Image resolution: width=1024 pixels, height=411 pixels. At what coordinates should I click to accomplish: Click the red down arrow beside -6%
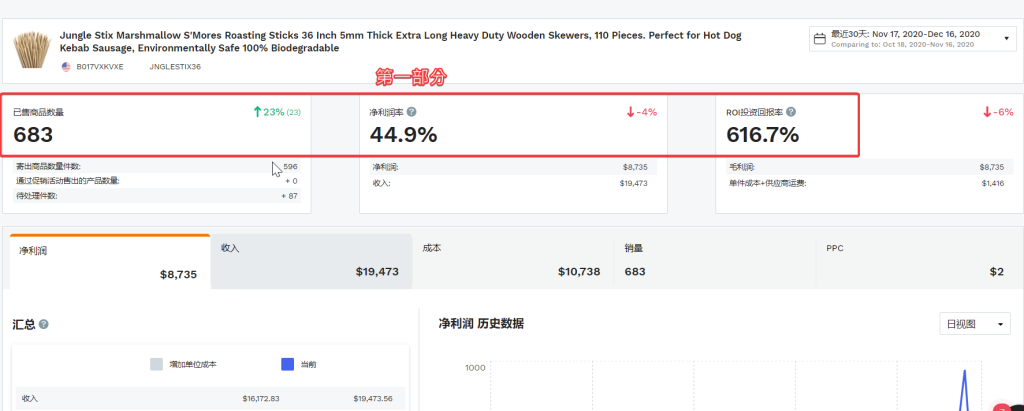point(987,112)
